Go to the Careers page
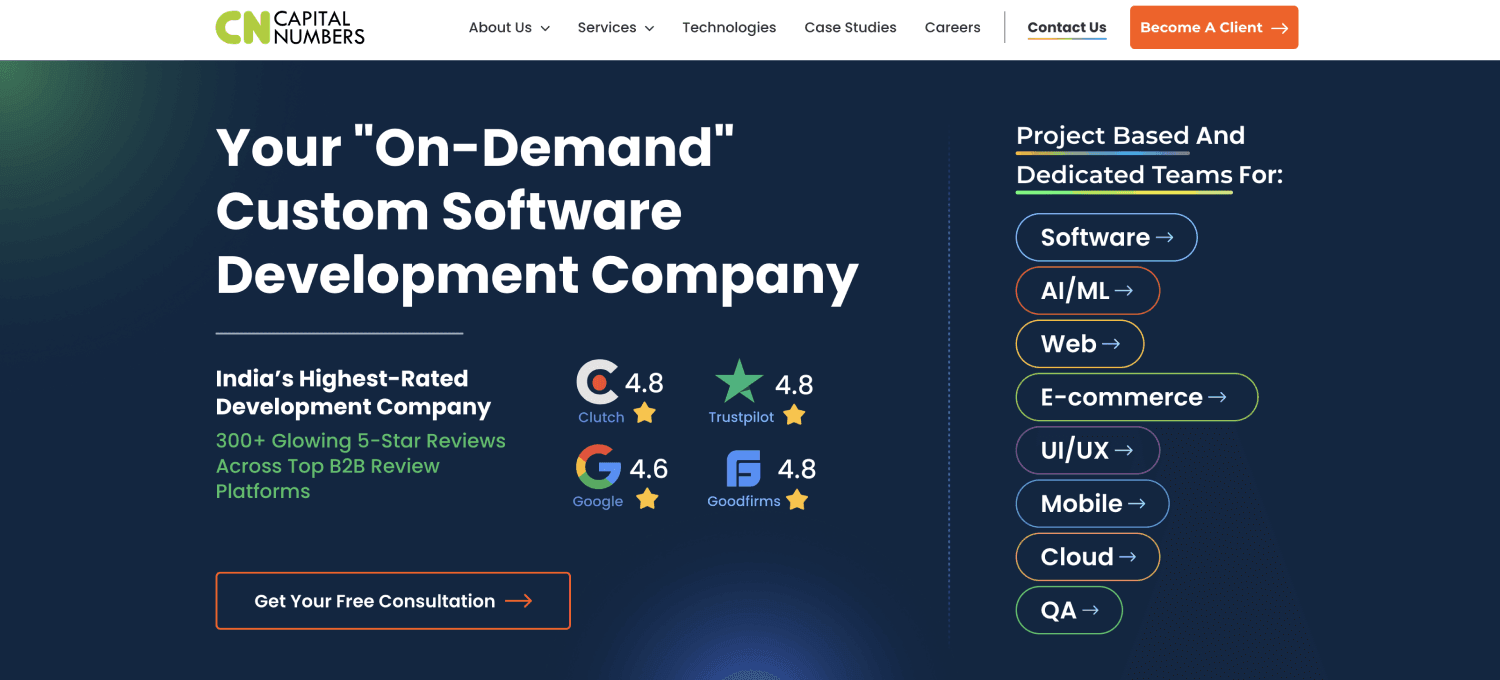Viewport: 1500px width, 680px height. tap(952, 28)
